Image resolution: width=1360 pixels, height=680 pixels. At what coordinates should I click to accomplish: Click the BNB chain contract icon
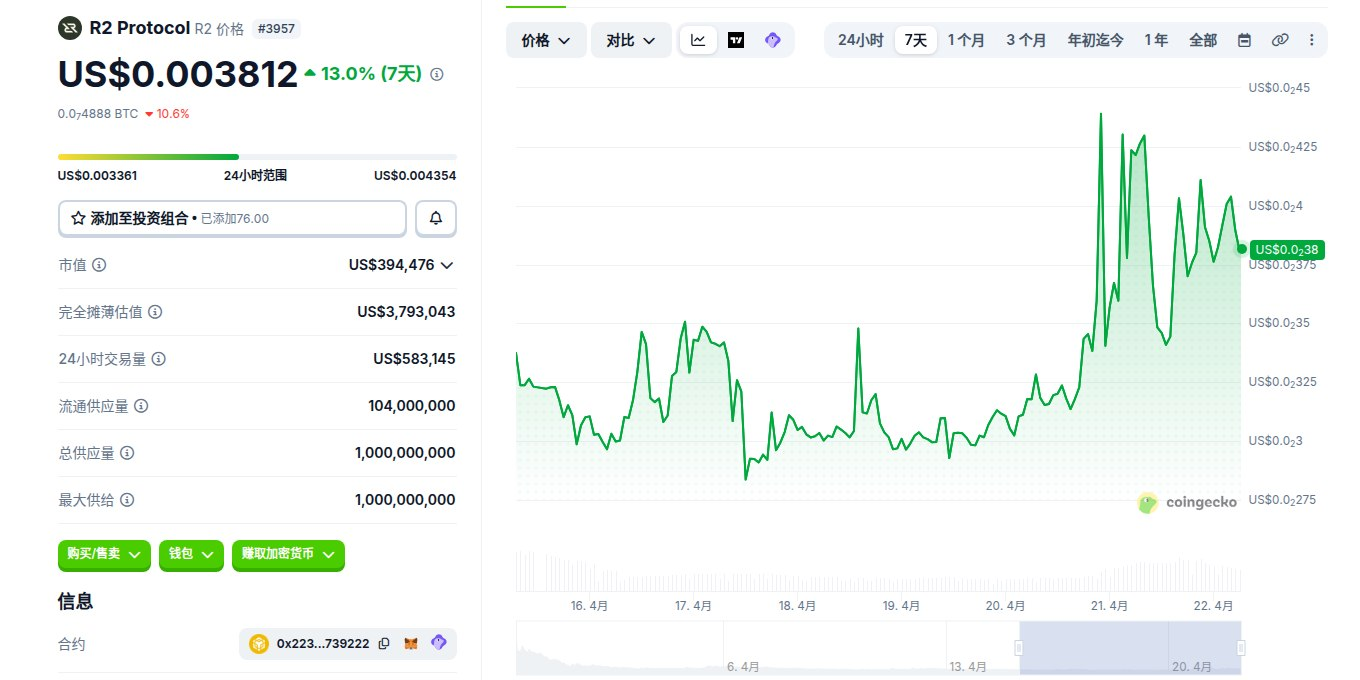(x=259, y=644)
